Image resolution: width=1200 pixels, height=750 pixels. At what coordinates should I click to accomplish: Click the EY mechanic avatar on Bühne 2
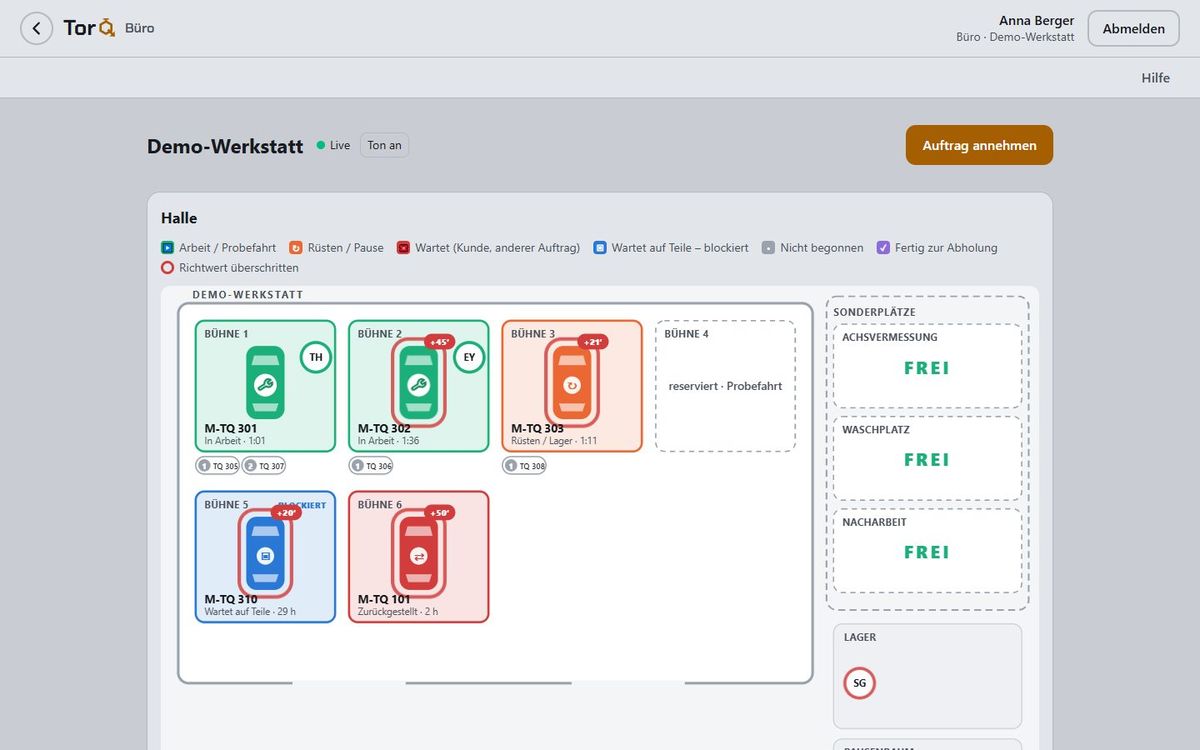469,357
